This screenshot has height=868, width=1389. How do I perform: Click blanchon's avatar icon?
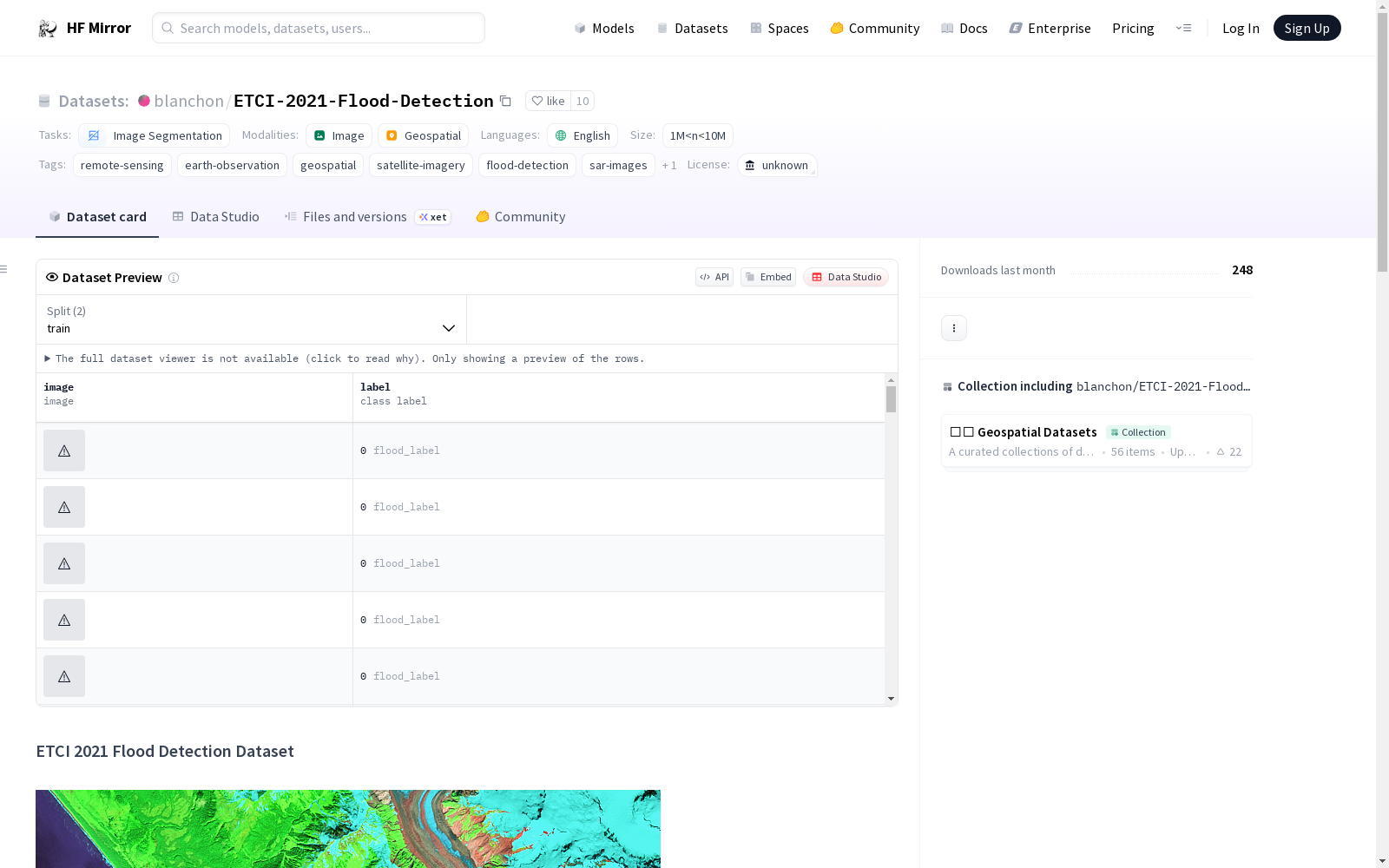point(144,101)
